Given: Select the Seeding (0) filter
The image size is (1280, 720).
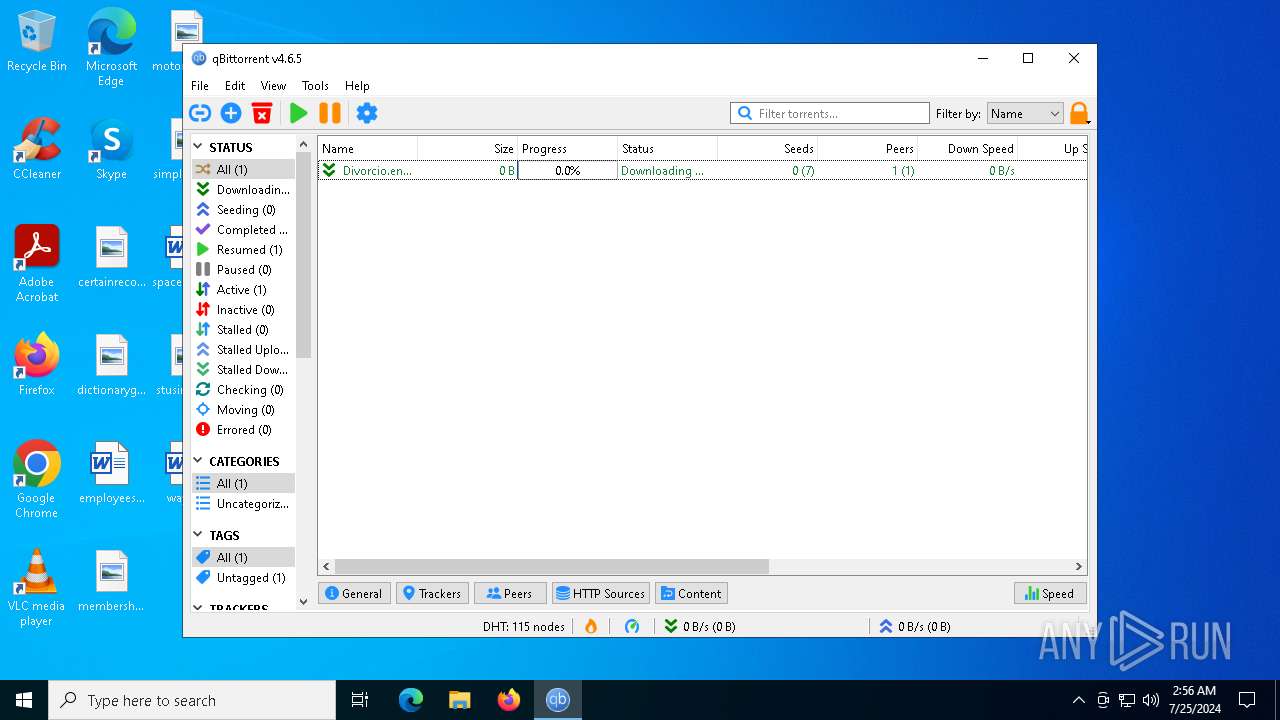Looking at the screenshot, I should pyautogui.click(x=243, y=209).
